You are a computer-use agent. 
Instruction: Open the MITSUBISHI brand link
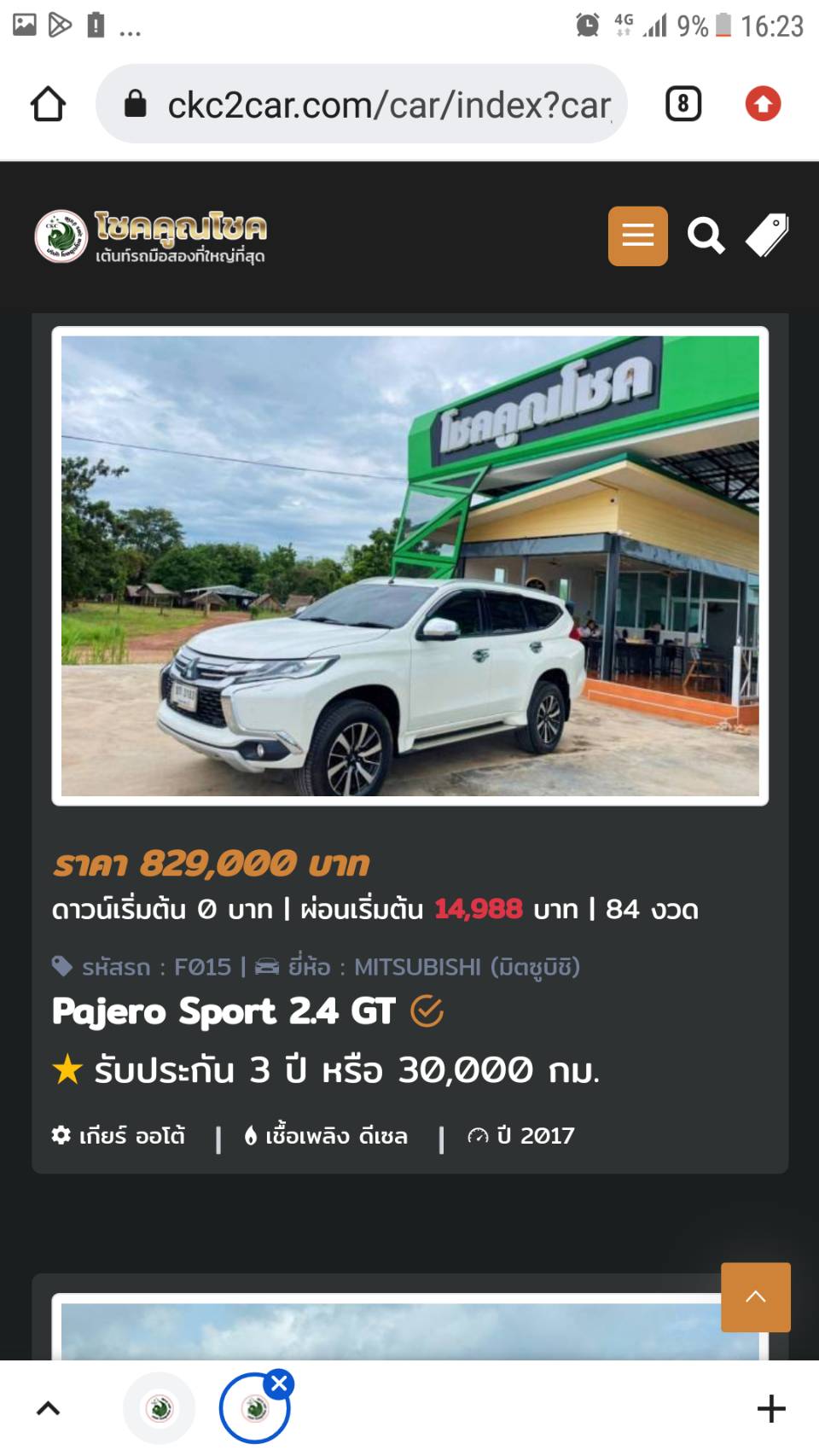(x=436, y=967)
